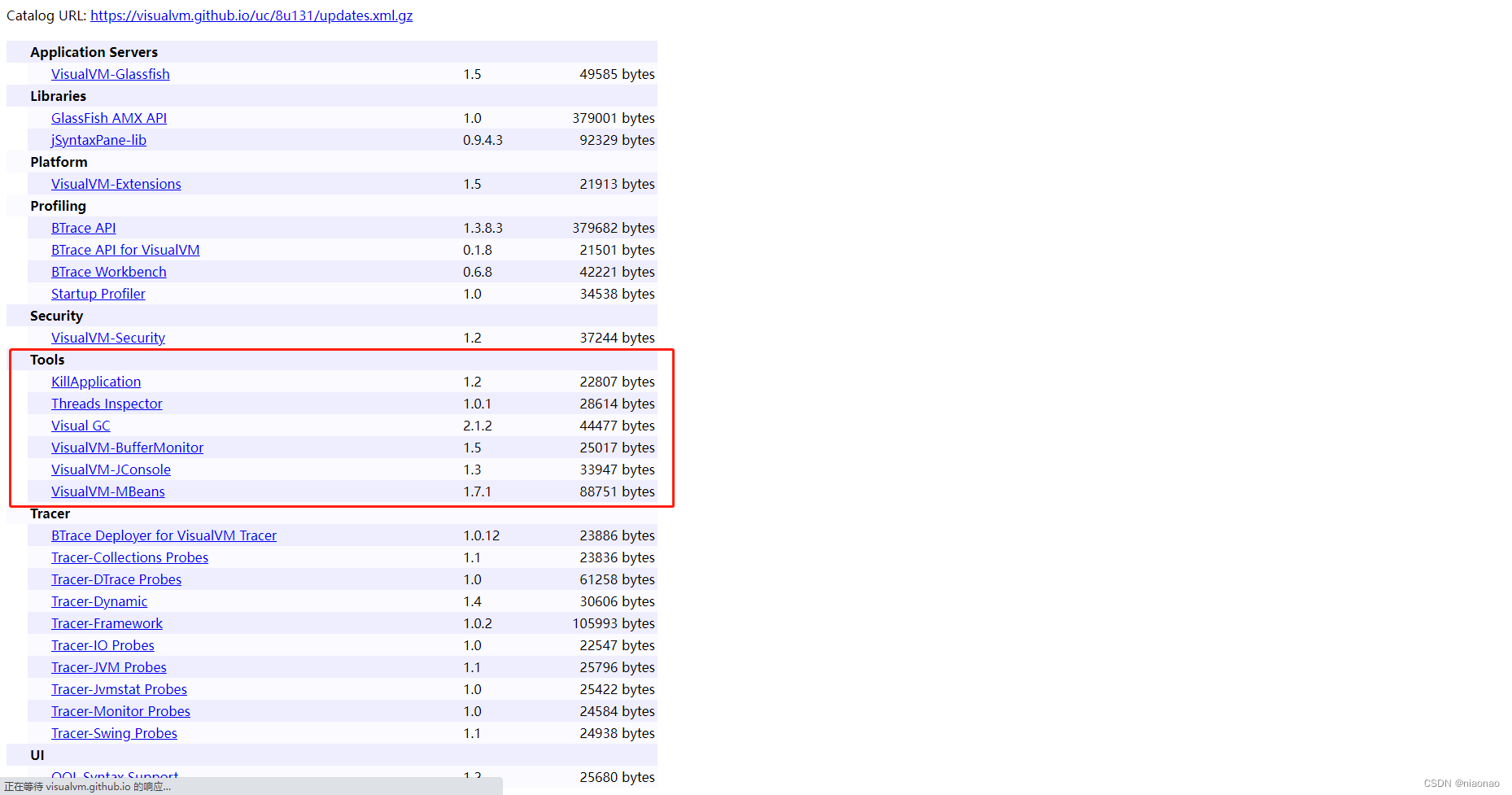Click the 37244 bytes size value
This screenshot has height=795, width=1512.
(617, 338)
